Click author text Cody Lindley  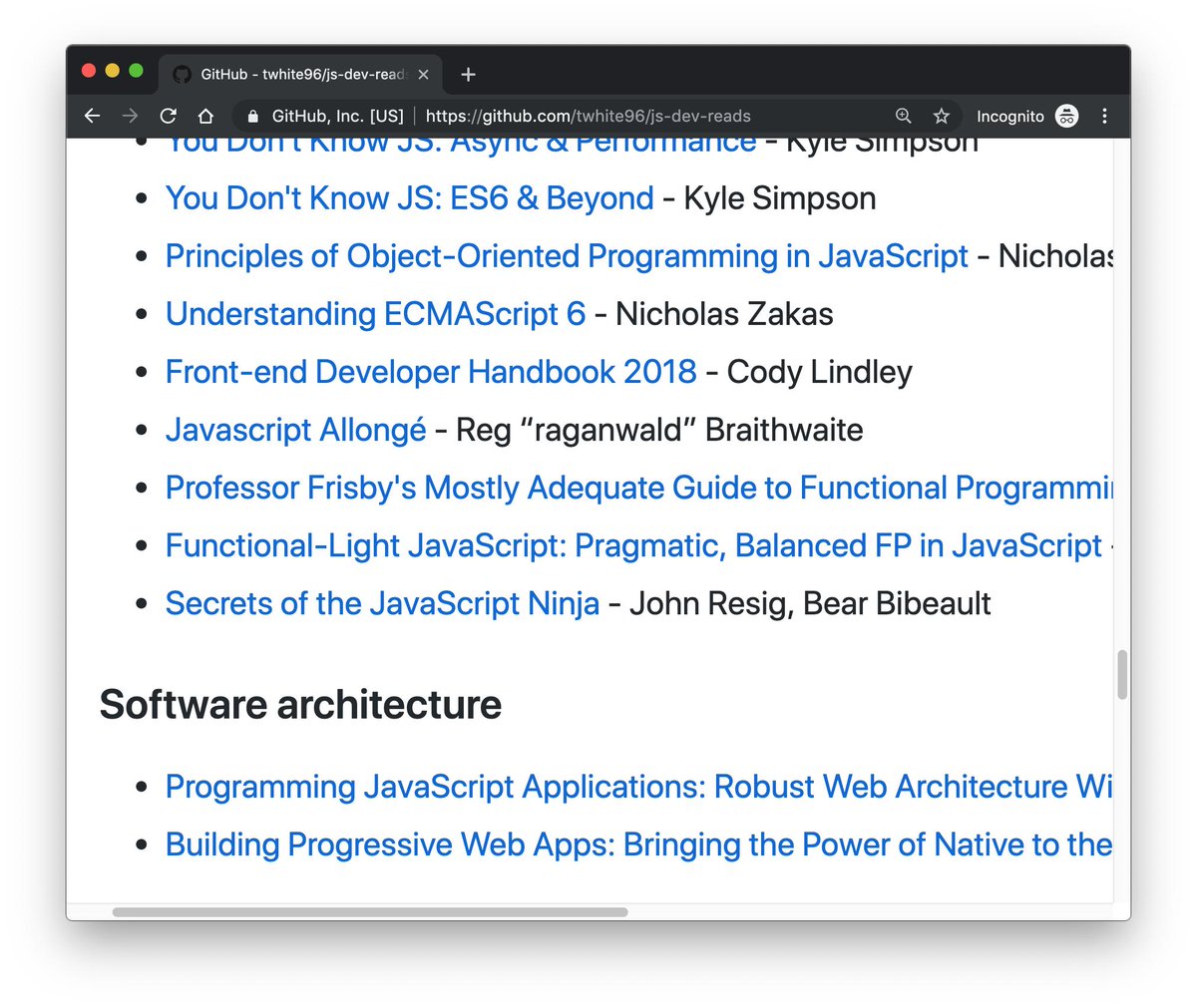[x=820, y=372]
